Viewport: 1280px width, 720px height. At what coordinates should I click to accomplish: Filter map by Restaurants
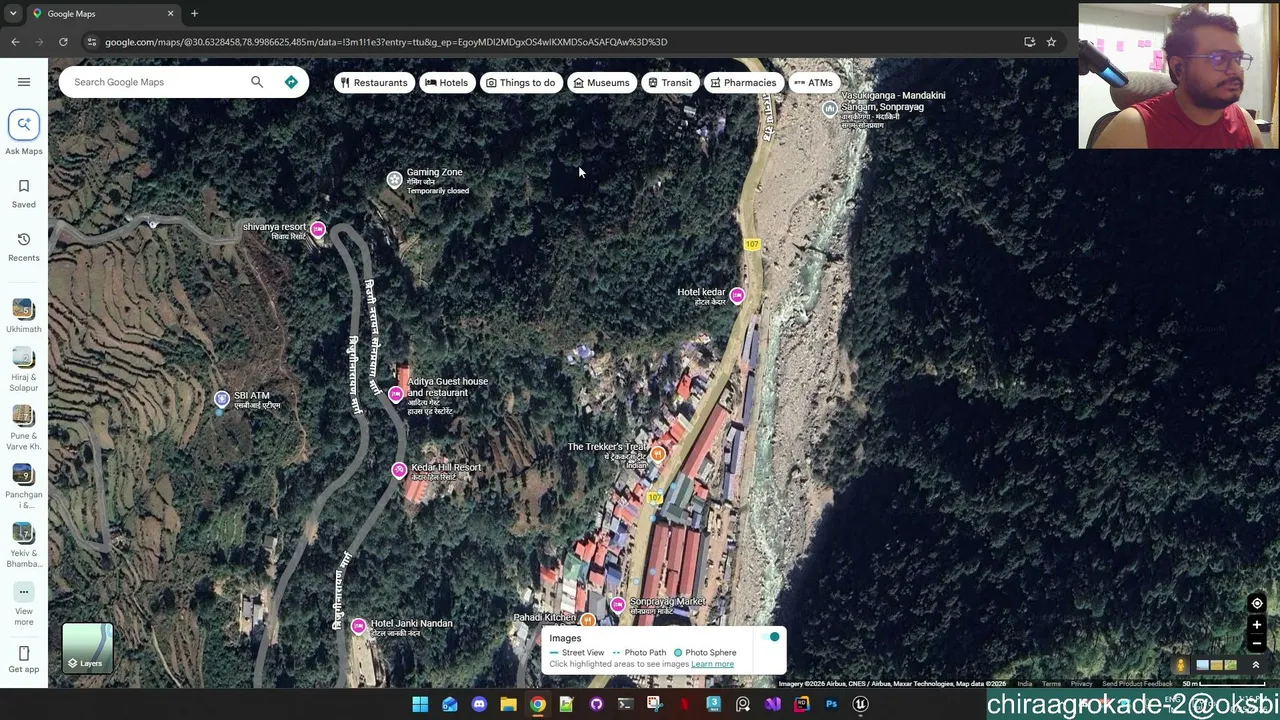click(374, 83)
